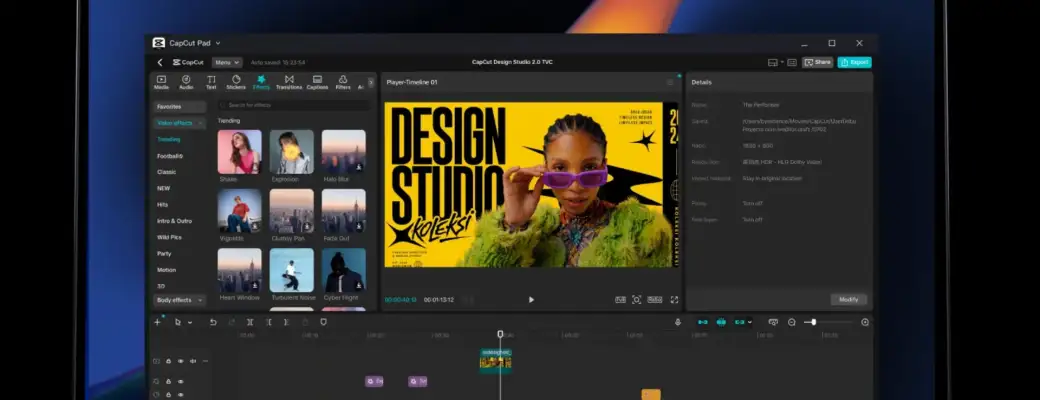The image size is (1040, 400).
Task: Download the Vignette effect
Action: (x=255, y=226)
